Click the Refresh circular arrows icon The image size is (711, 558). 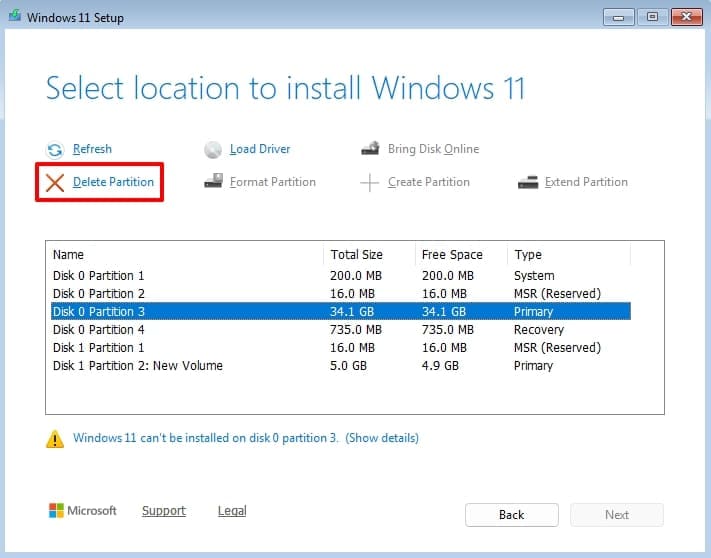pos(55,150)
